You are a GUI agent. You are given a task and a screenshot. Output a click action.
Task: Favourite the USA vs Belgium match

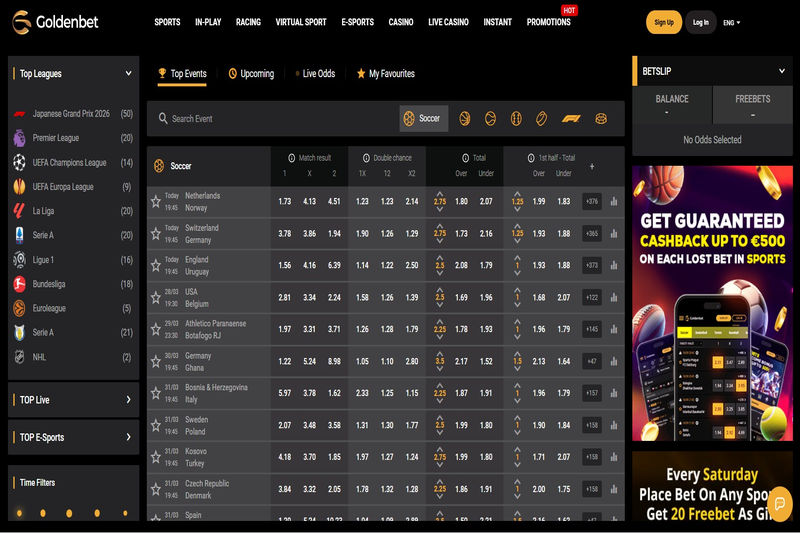click(x=156, y=297)
